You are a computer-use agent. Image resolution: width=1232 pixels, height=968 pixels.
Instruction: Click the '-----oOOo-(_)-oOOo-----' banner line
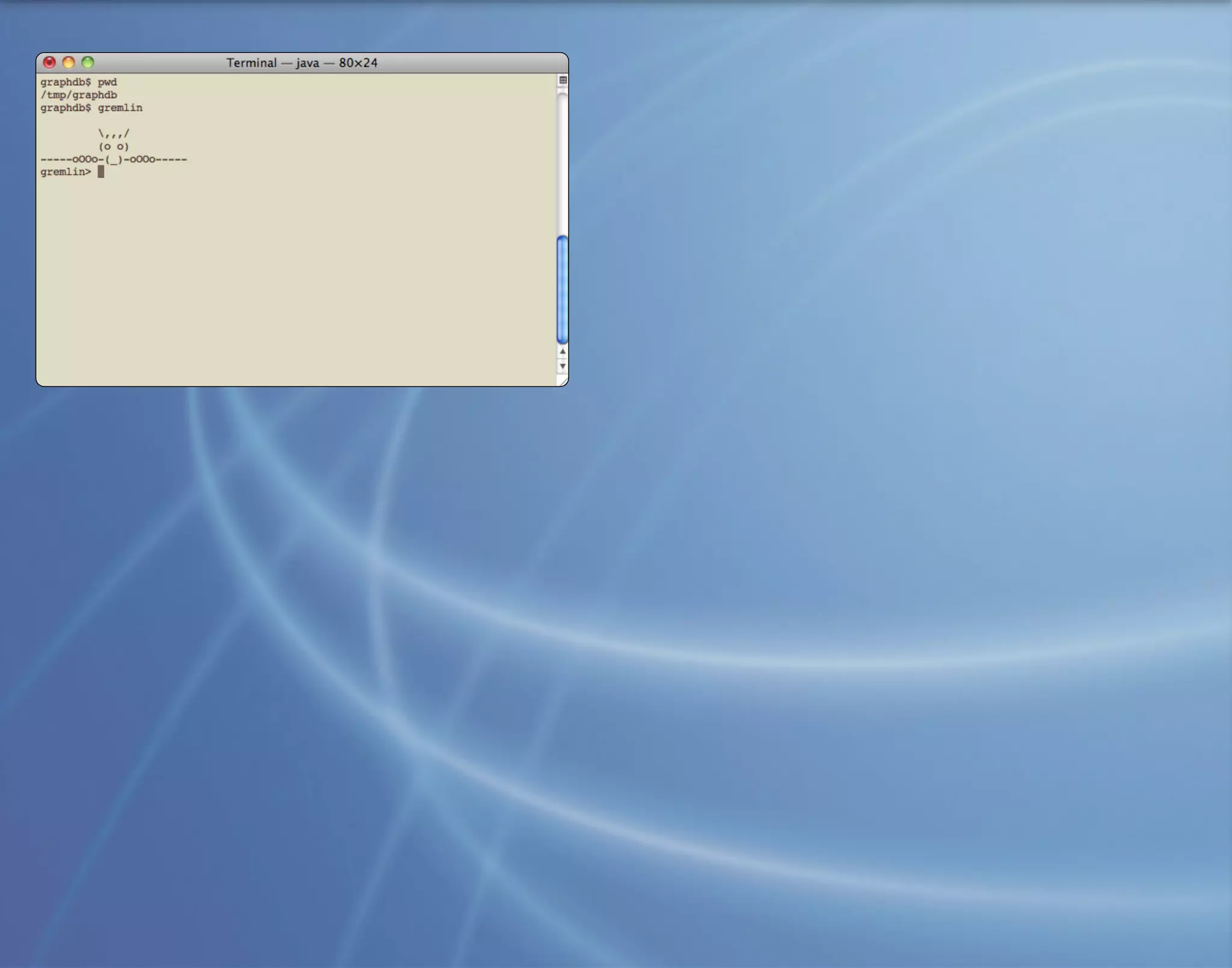tap(114, 159)
